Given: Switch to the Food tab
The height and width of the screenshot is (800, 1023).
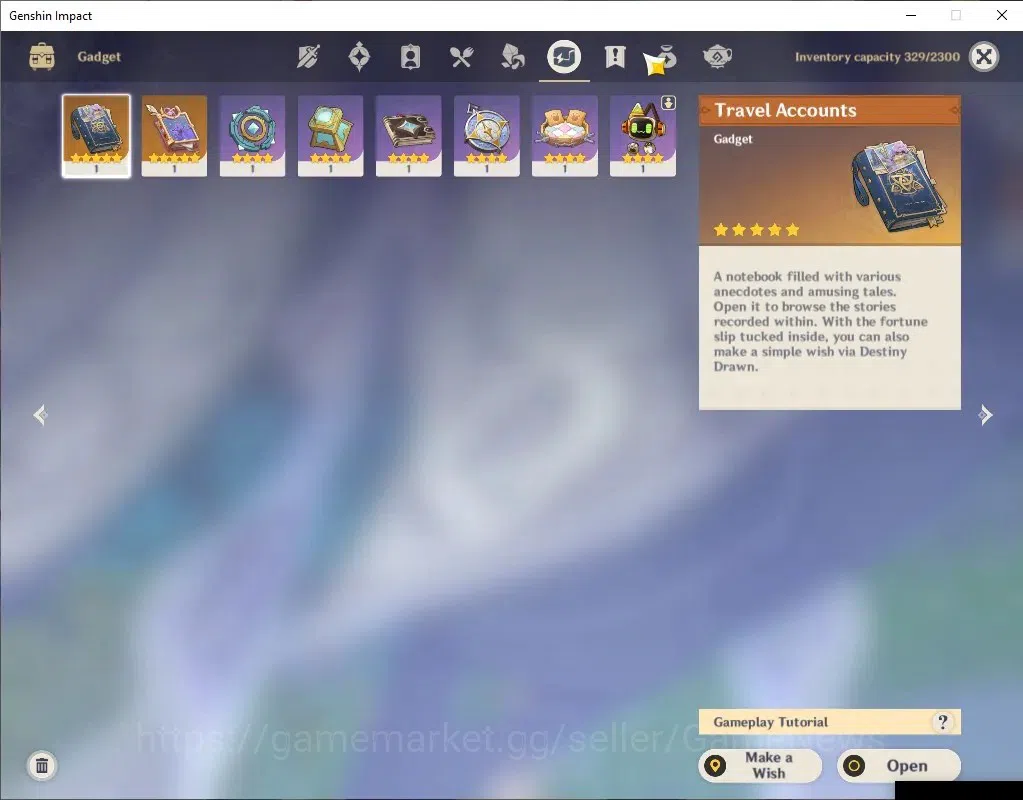Looking at the screenshot, I should click(x=461, y=57).
